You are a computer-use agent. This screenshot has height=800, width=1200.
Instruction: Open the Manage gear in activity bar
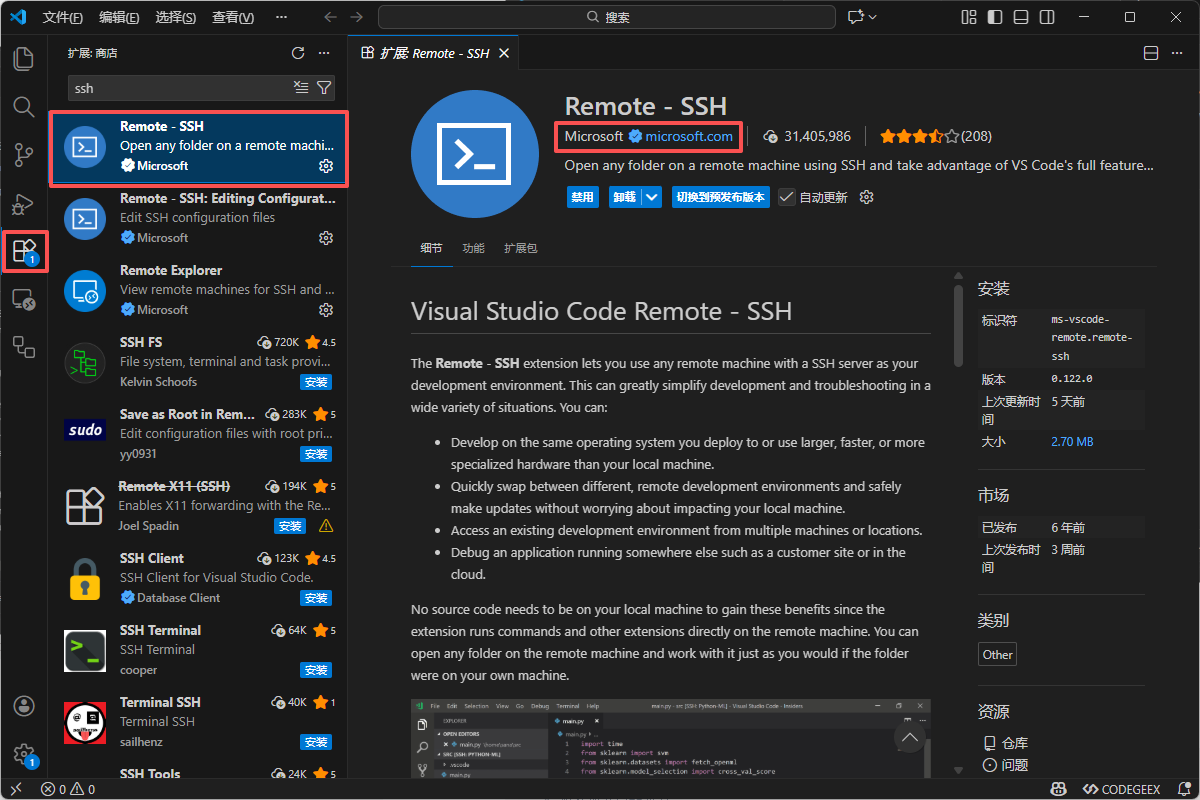point(24,754)
